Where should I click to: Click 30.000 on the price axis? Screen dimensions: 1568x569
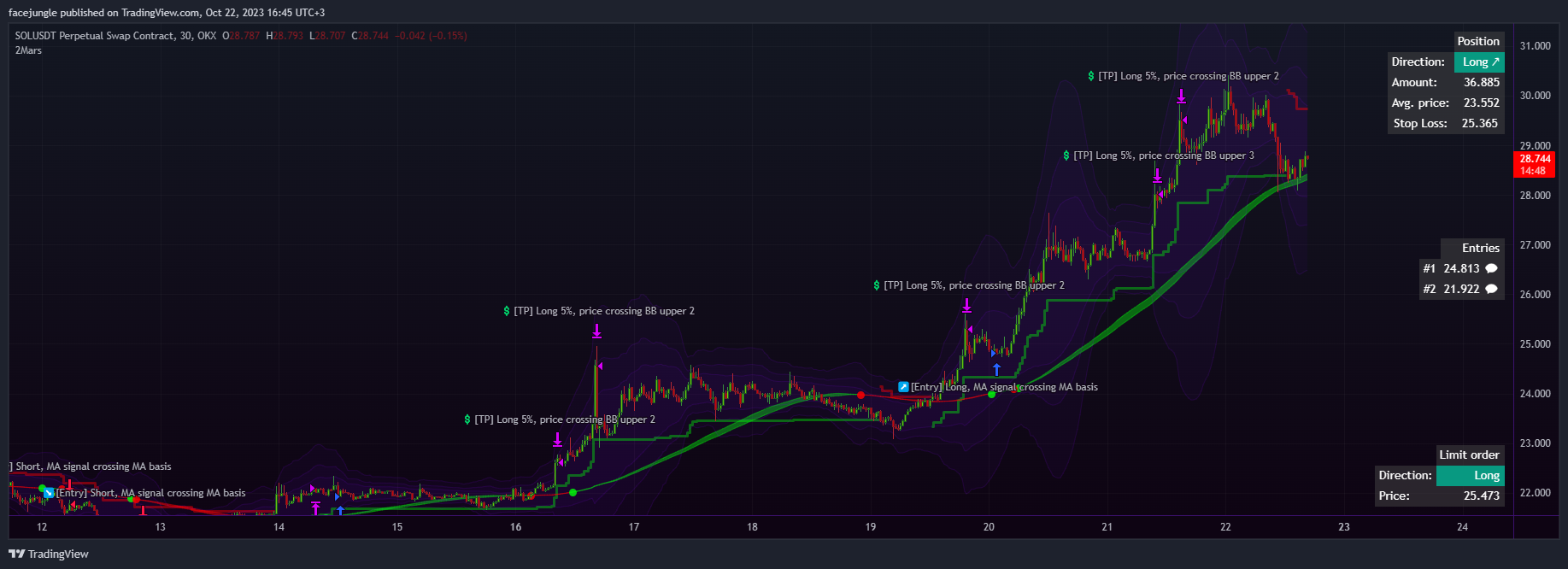coord(1535,96)
